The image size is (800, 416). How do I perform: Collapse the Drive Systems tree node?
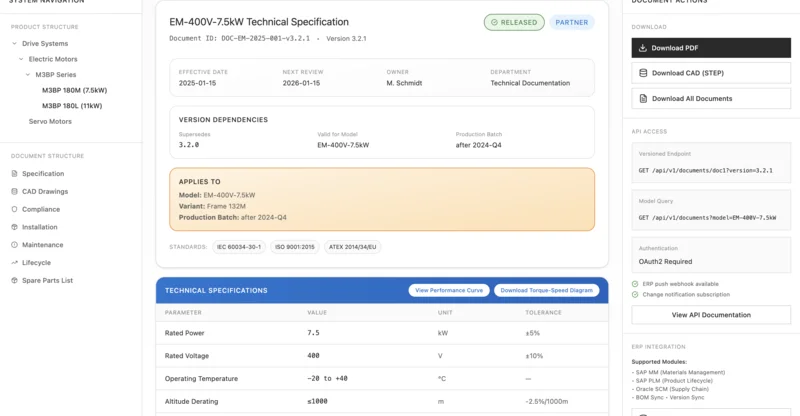click(x=14, y=44)
